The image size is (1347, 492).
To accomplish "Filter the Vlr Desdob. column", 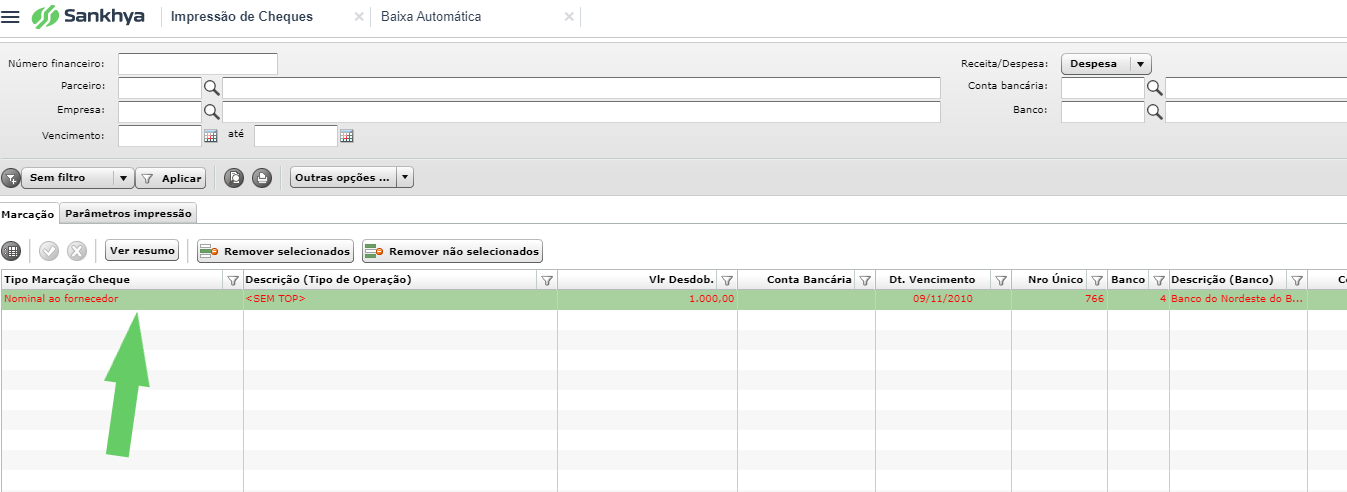I will [x=727, y=280].
